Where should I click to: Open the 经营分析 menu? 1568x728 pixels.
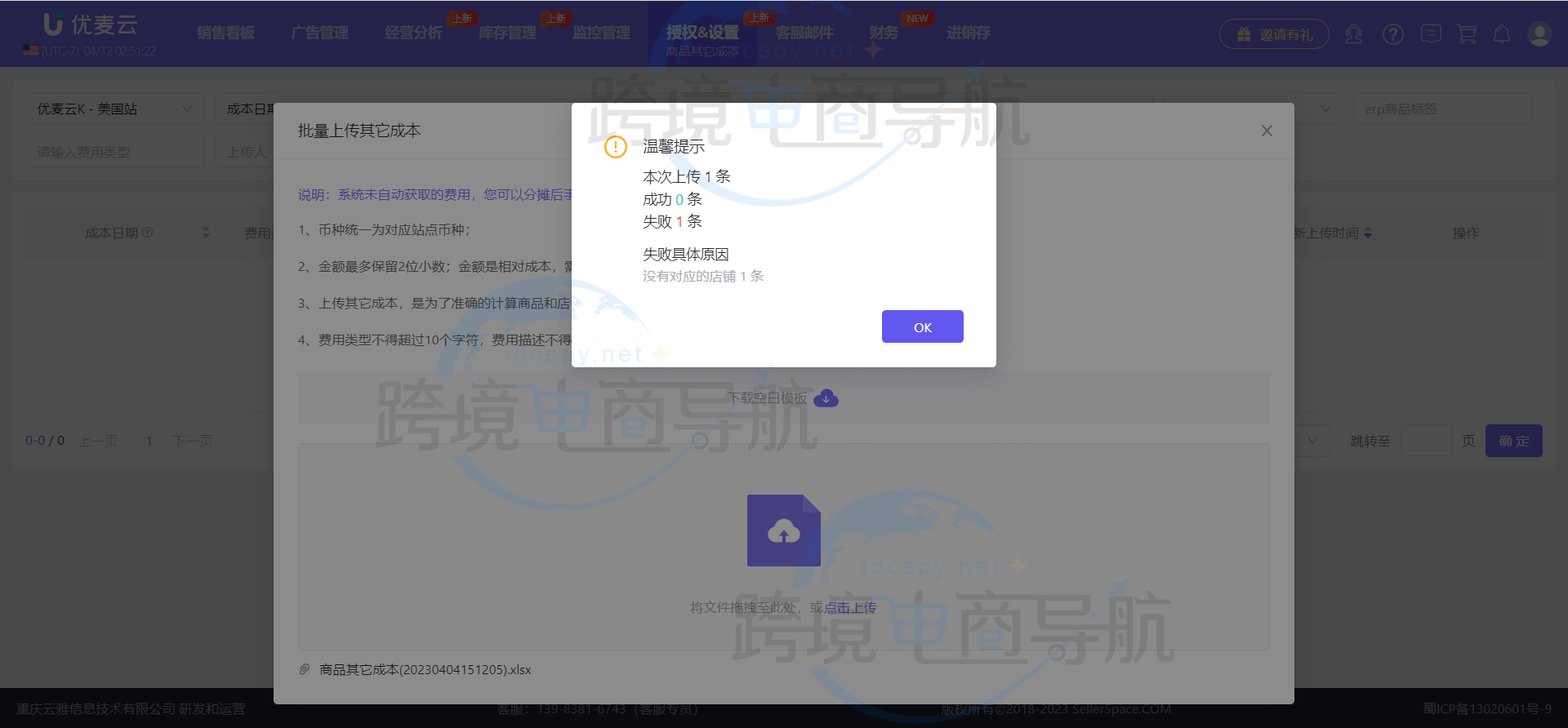coord(413,33)
